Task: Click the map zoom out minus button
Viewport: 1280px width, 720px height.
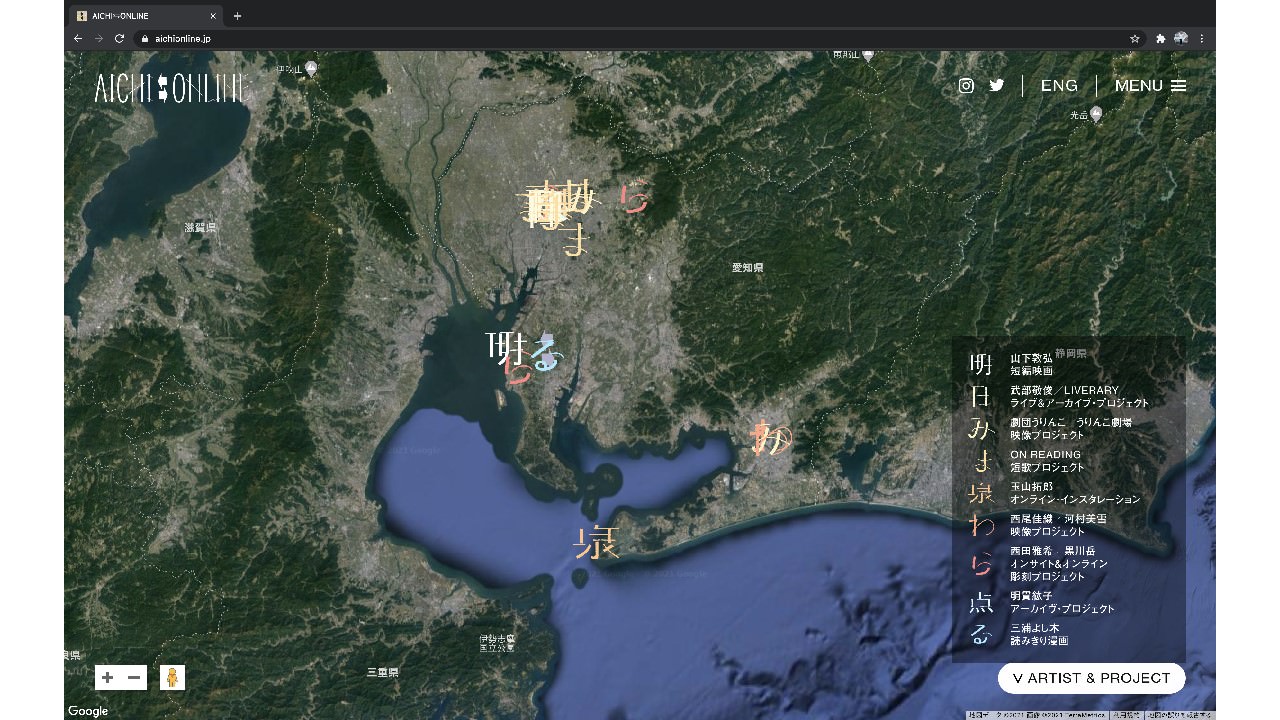Action: (x=134, y=678)
